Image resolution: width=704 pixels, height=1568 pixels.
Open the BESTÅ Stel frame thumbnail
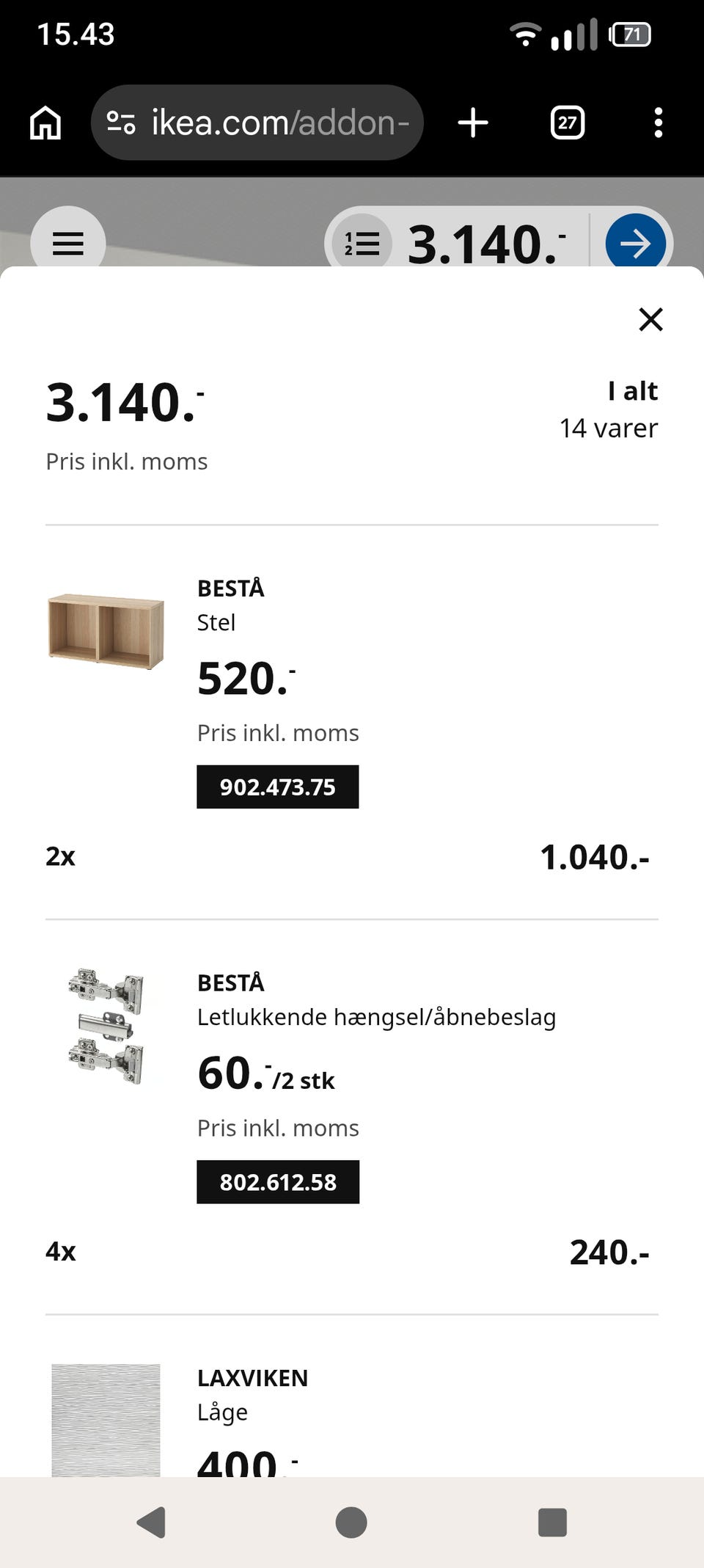point(106,631)
